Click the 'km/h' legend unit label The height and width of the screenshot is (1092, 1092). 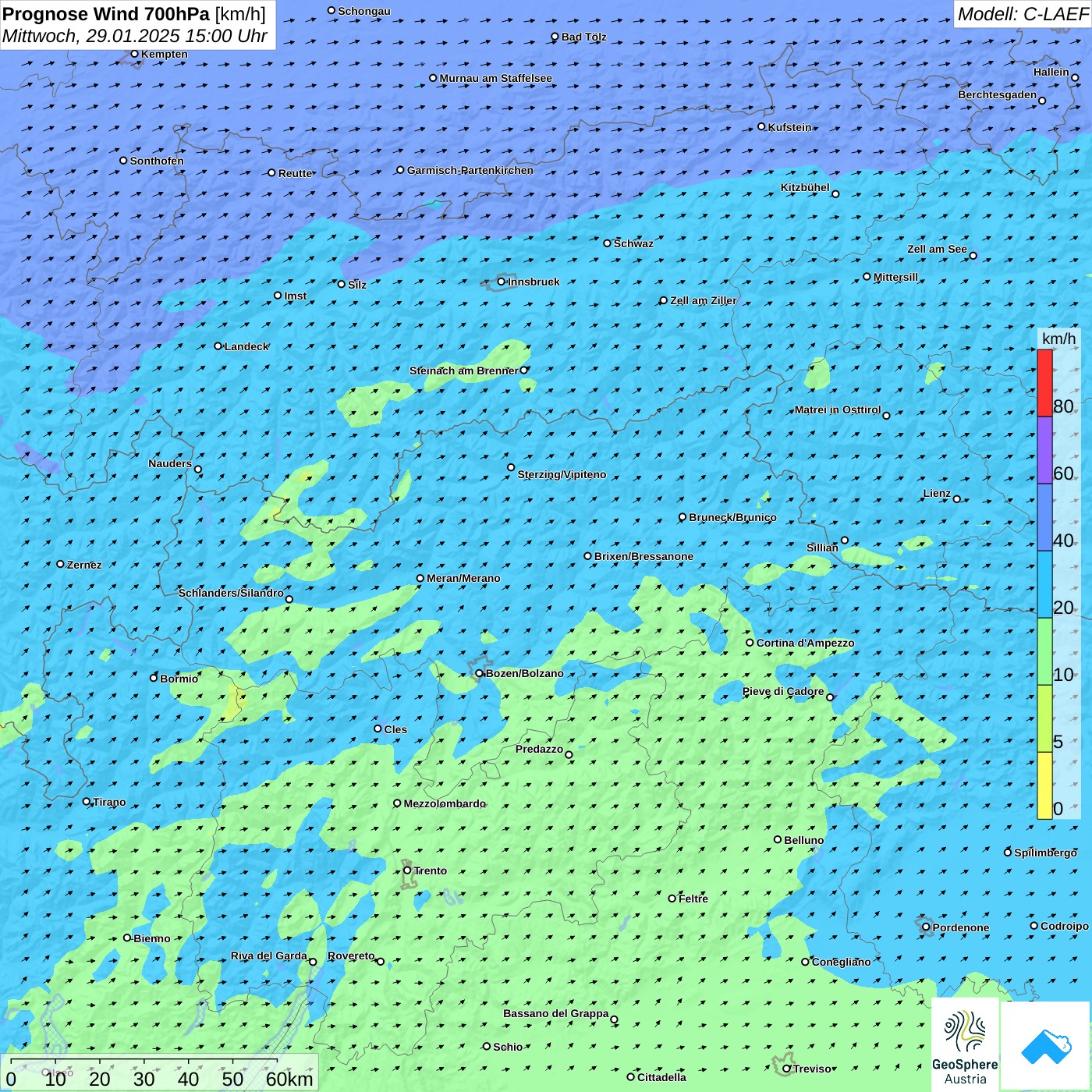(x=1058, y=338)
